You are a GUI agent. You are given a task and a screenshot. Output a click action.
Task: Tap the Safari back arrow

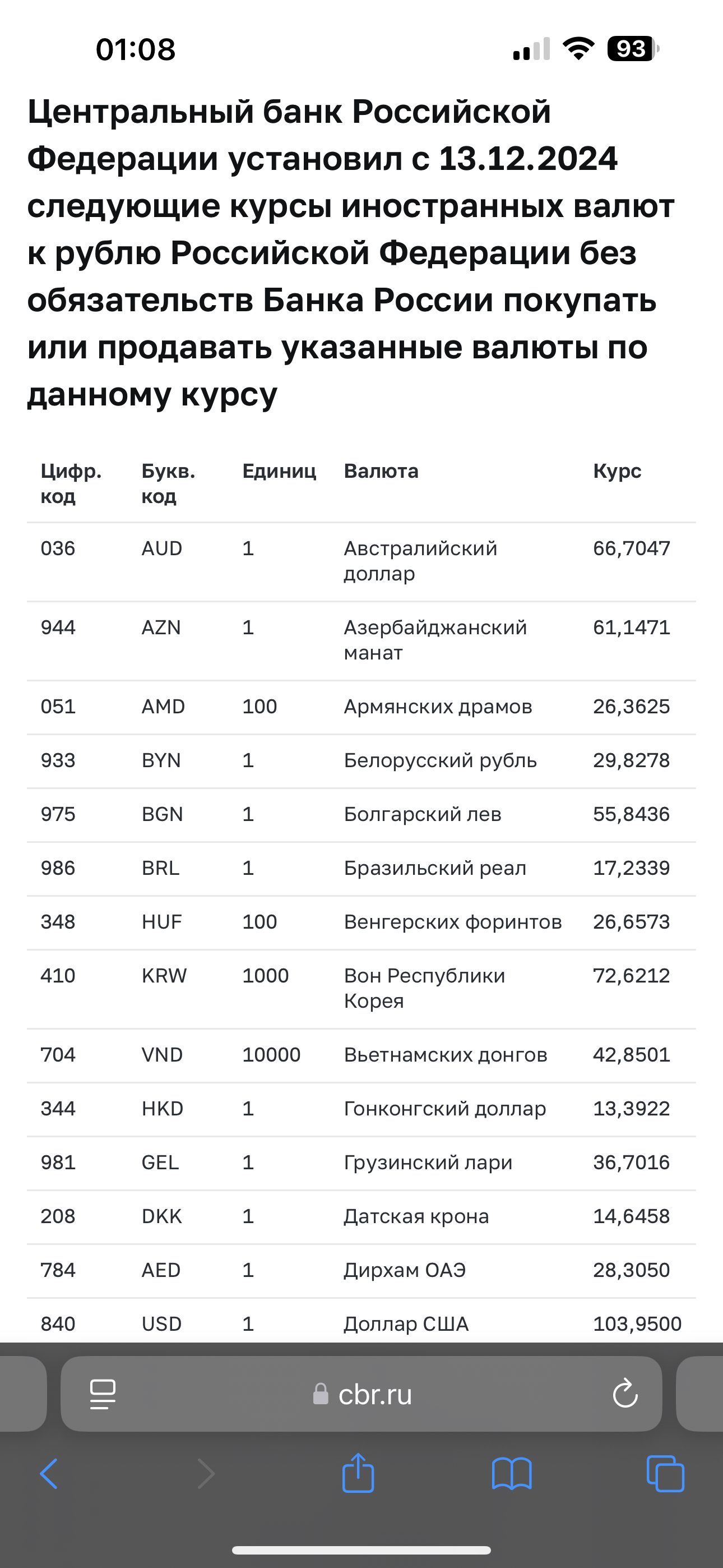[x=49, y=1474]
